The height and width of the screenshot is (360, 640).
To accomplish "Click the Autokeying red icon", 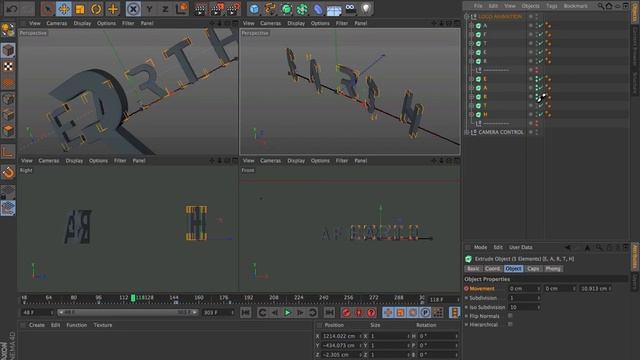I will click(359, 313).
